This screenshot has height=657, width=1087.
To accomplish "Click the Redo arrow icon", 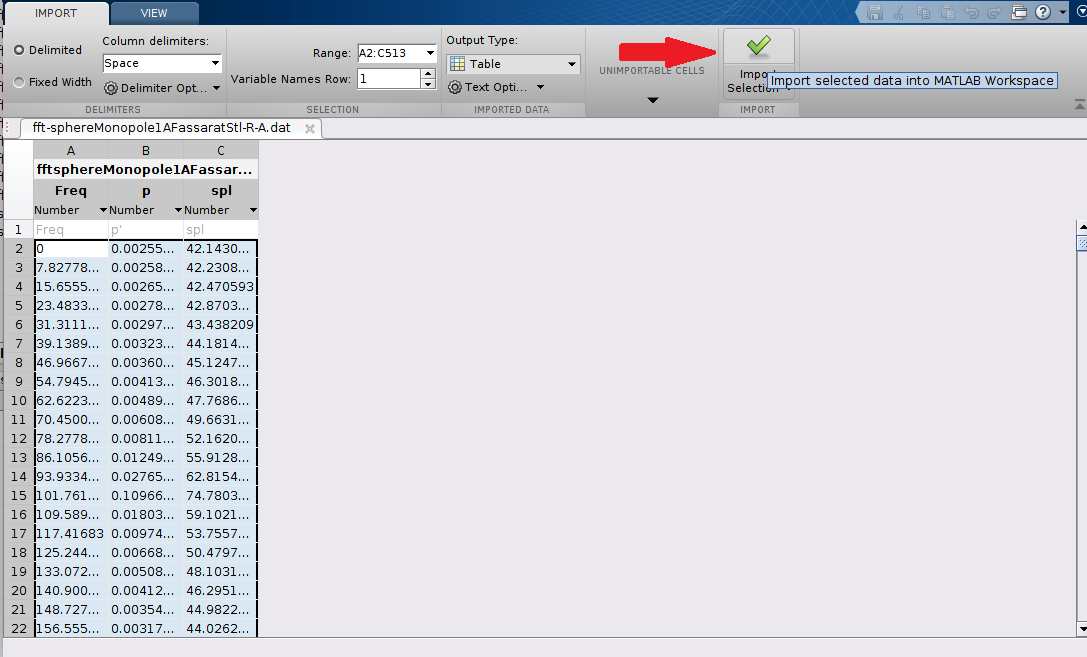I will [995, 12].
